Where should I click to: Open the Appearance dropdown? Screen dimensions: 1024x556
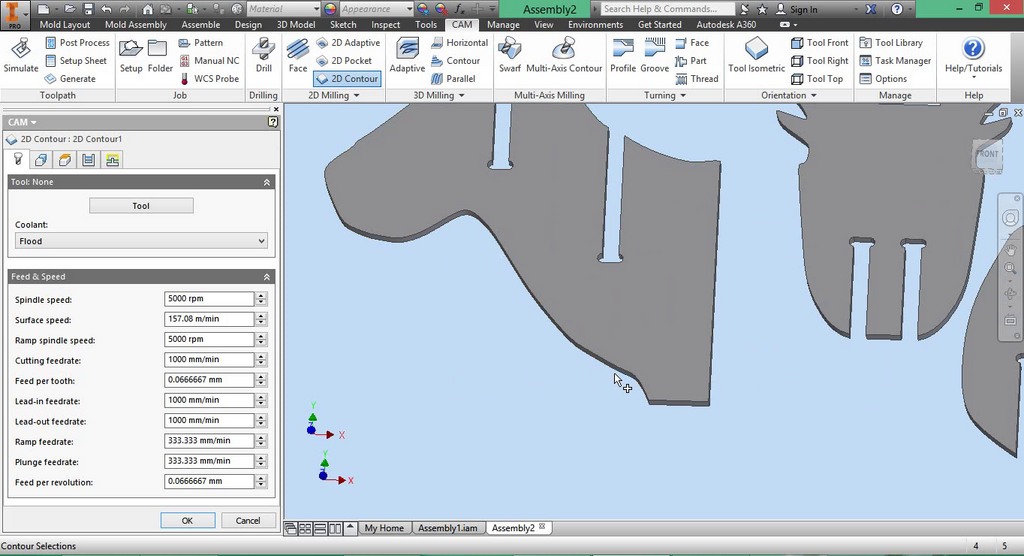coord(377,9)
